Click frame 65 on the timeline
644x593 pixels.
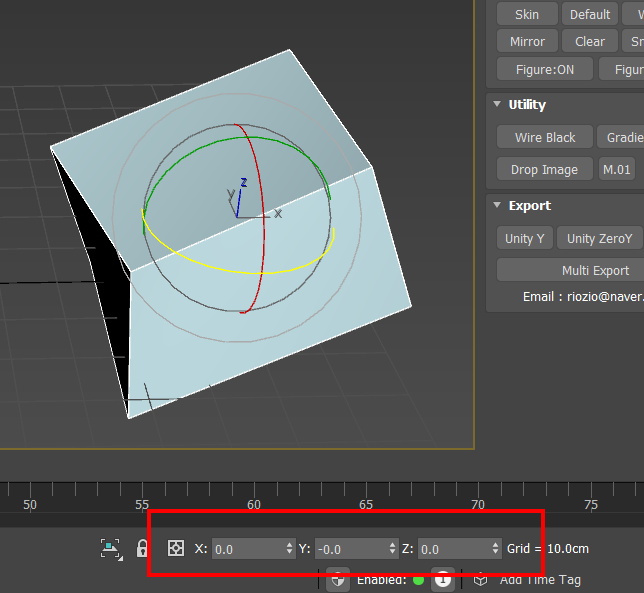point(366,504)
